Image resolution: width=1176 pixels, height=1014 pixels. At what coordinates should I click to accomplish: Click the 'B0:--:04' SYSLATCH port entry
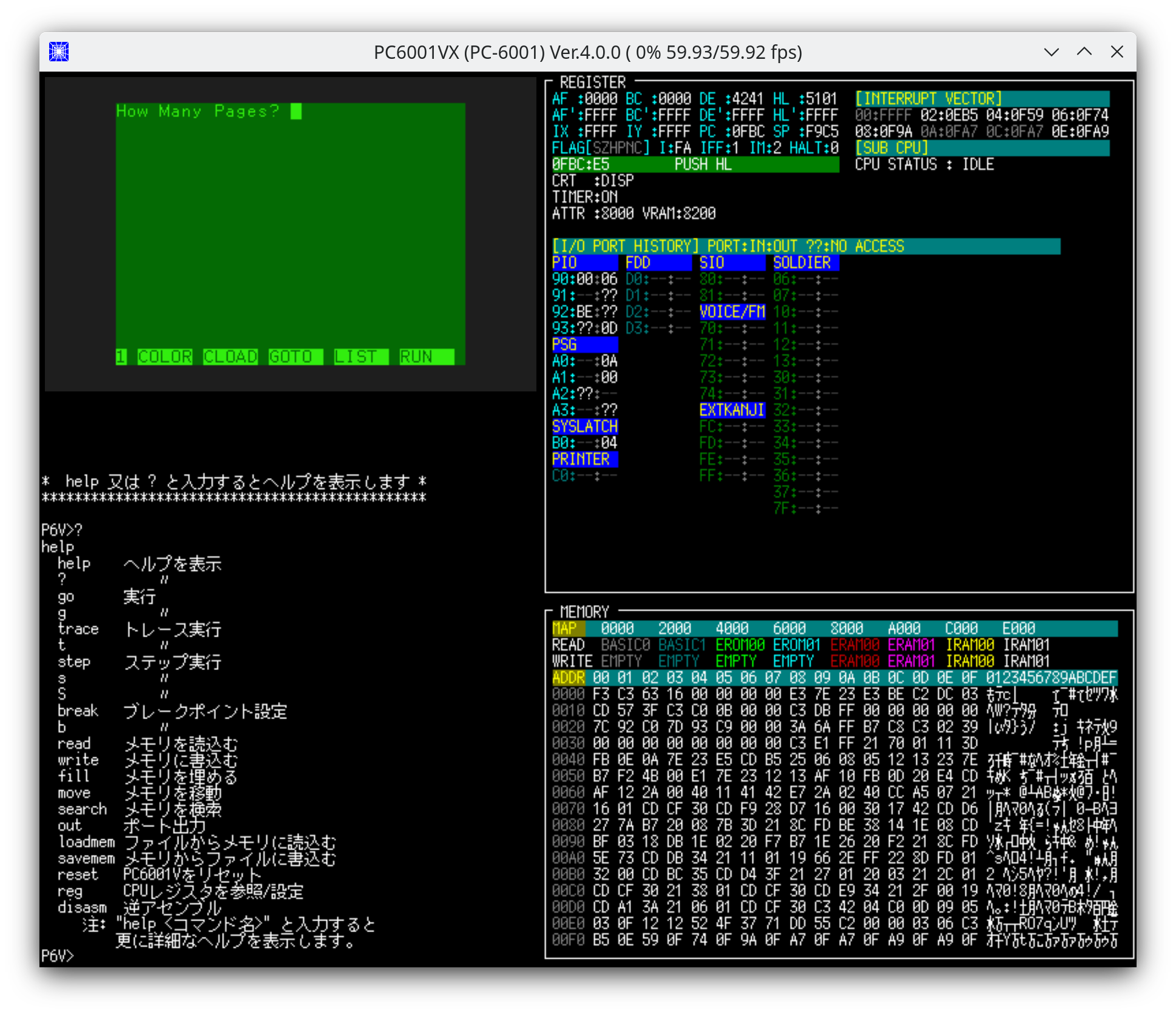(585, 442)
